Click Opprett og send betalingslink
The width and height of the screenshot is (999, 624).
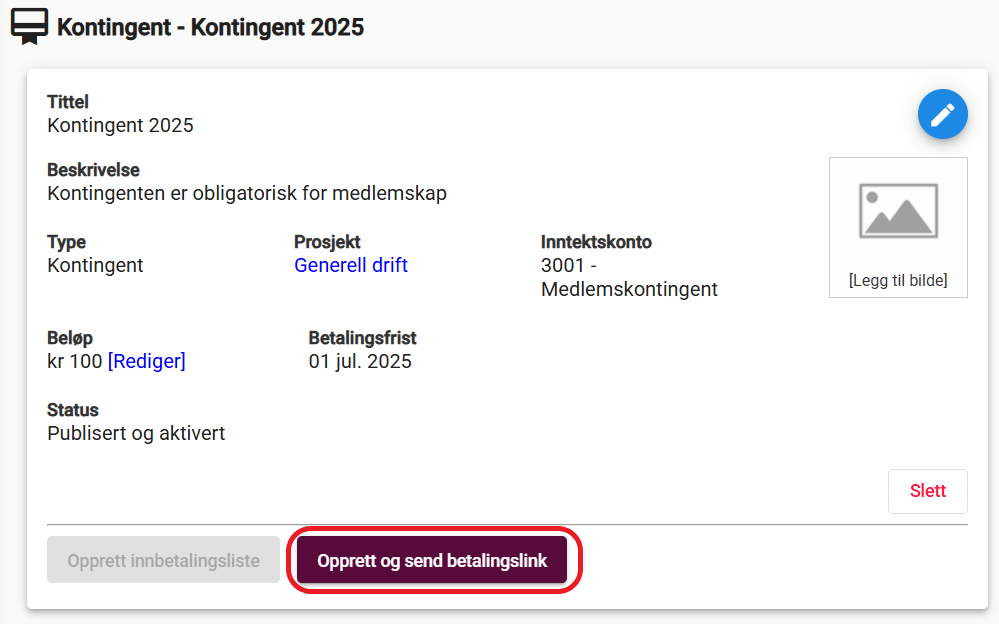point(432,560)
